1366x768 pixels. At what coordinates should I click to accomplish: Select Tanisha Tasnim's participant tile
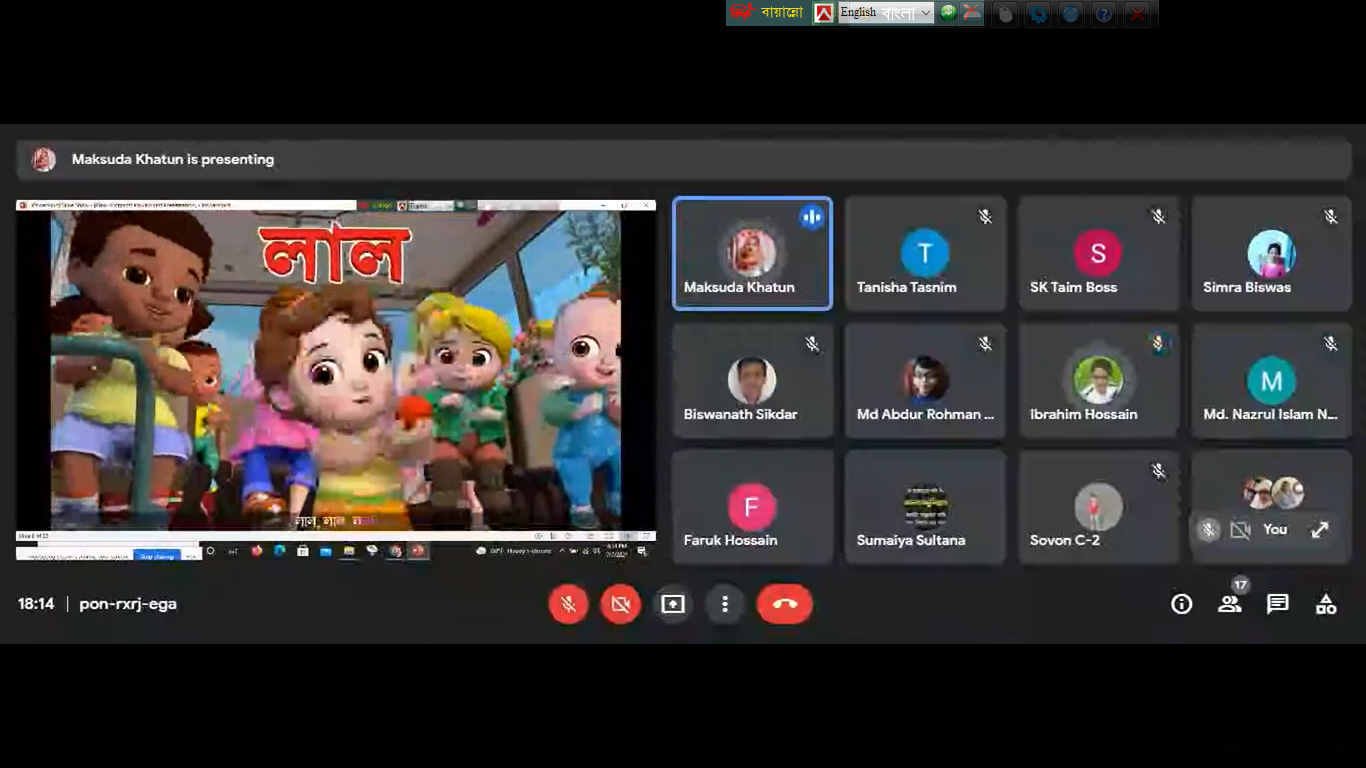click(x=925, y=253)
